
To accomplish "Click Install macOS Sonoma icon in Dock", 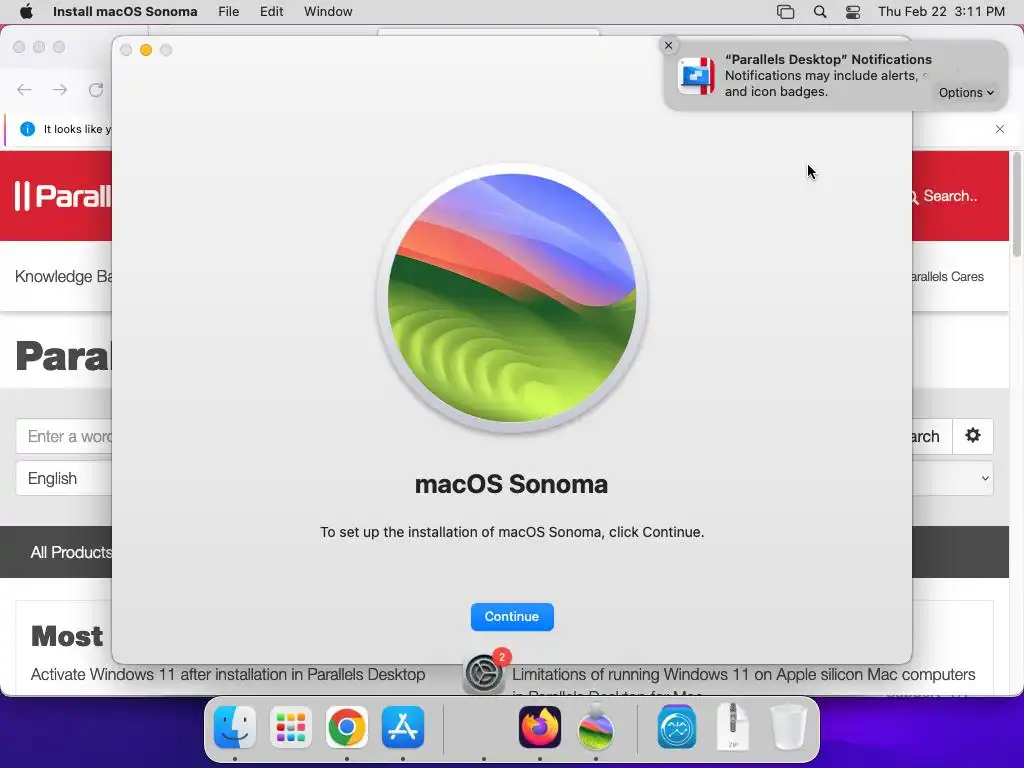I will (596, 727).
